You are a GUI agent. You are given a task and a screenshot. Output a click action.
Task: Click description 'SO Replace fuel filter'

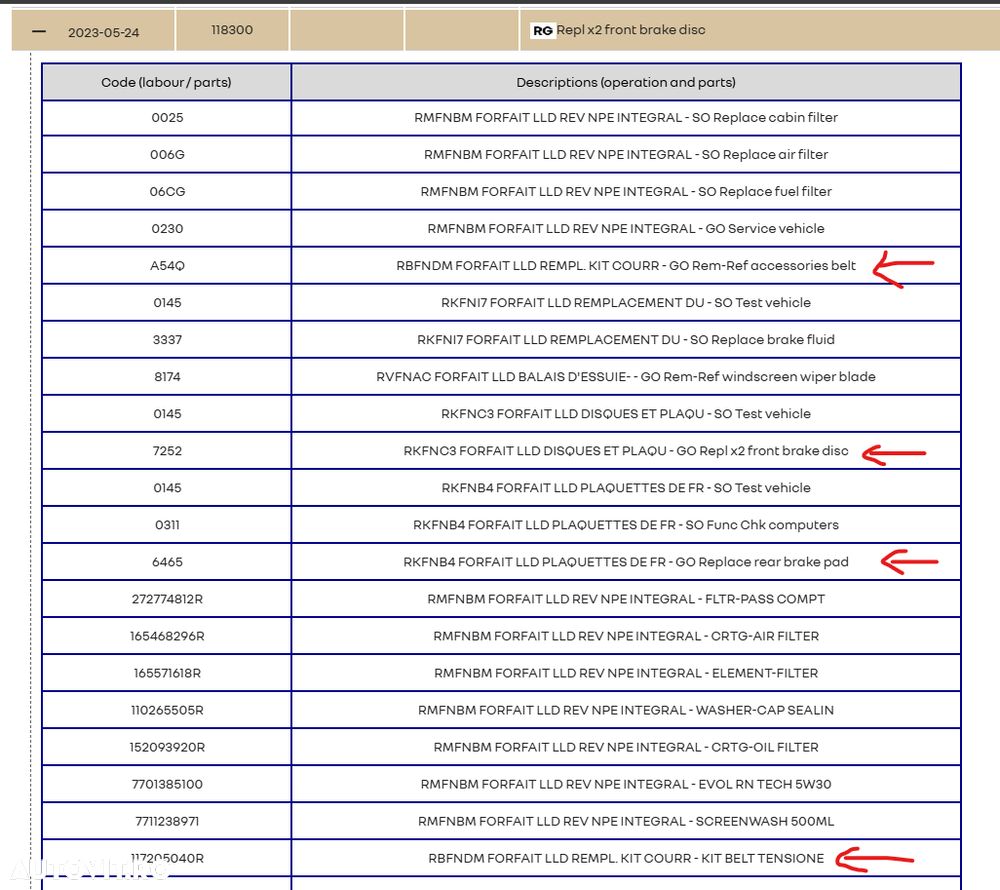click(x=765, y=191)
